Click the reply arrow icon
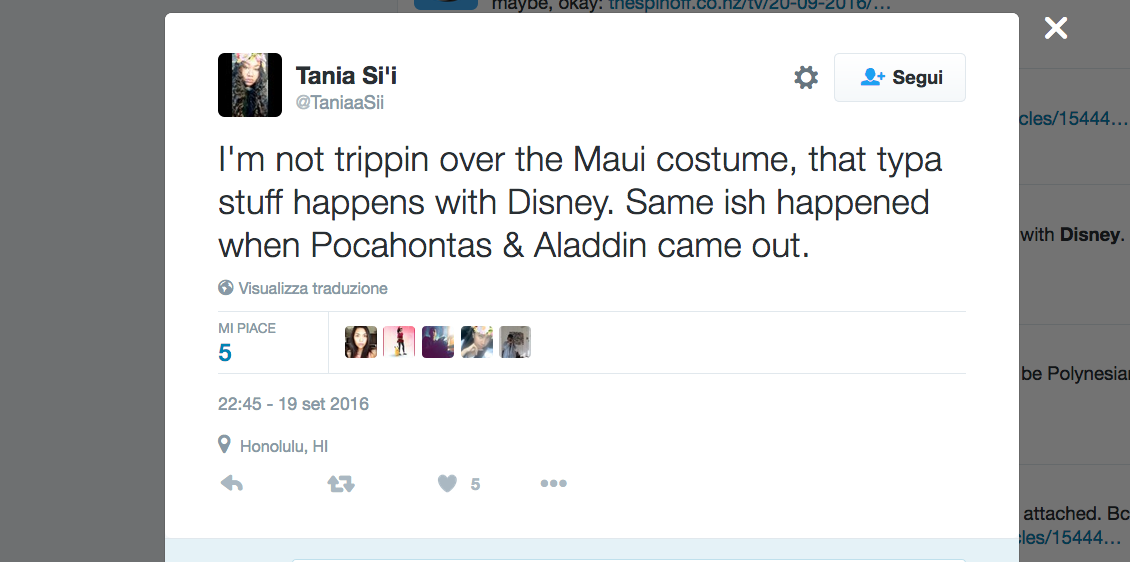The width and height of the screenshot is (1130, 562). pyautogui.click(x=231, y=484)
